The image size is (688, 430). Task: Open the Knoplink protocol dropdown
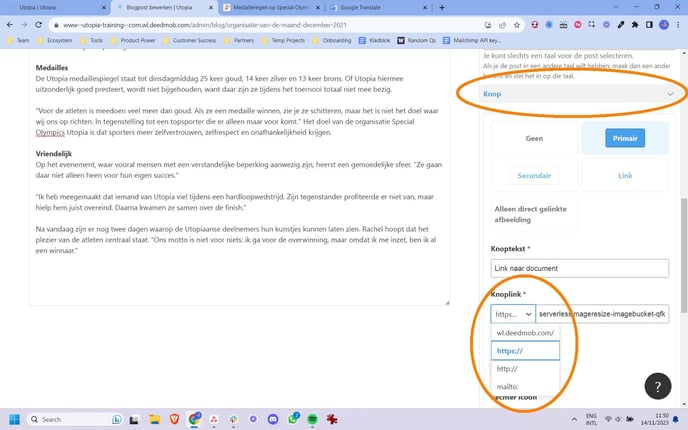(x=512, y=313)
